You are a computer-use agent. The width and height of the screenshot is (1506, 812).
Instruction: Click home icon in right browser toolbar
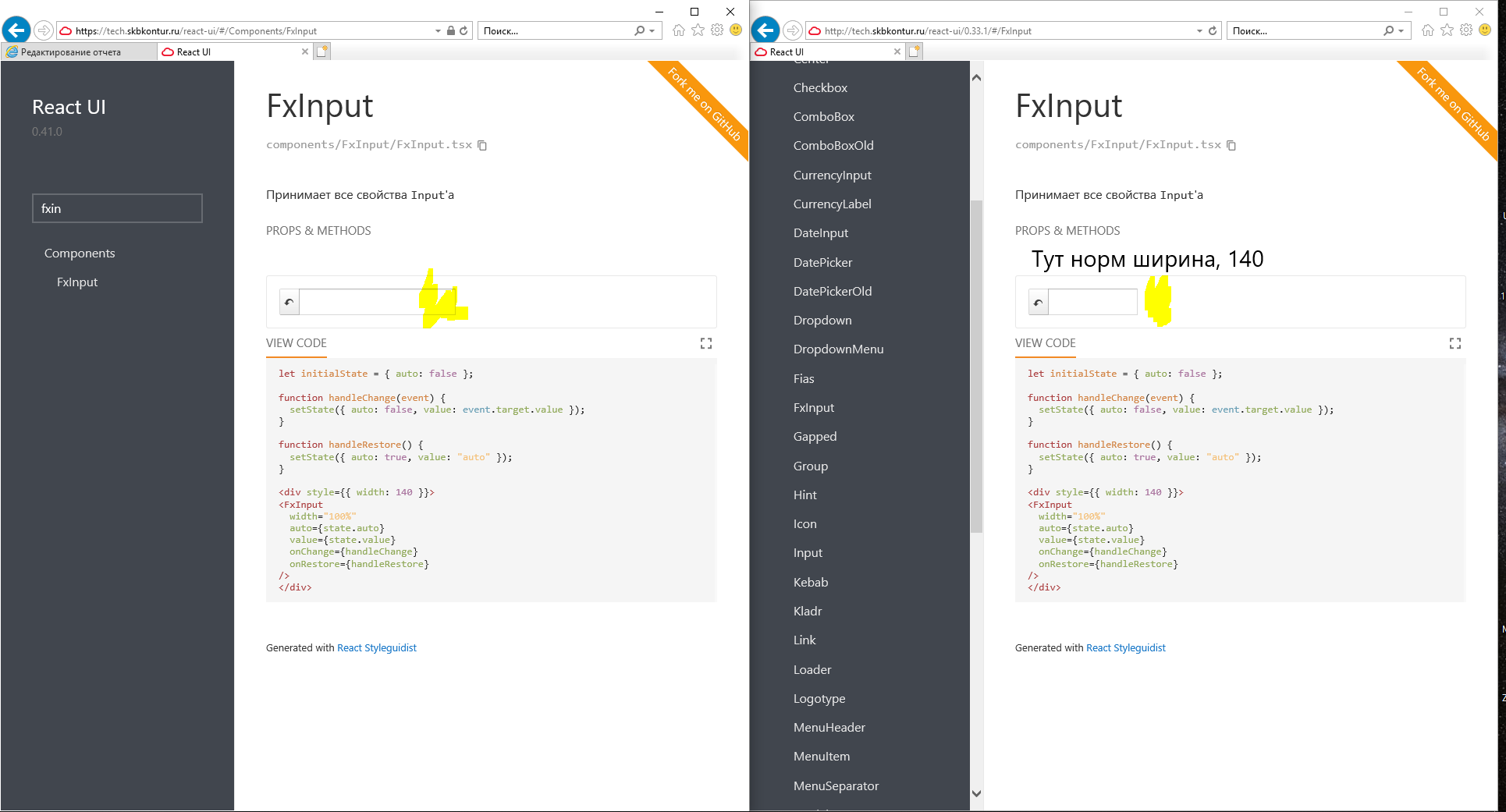[1428, 30]
